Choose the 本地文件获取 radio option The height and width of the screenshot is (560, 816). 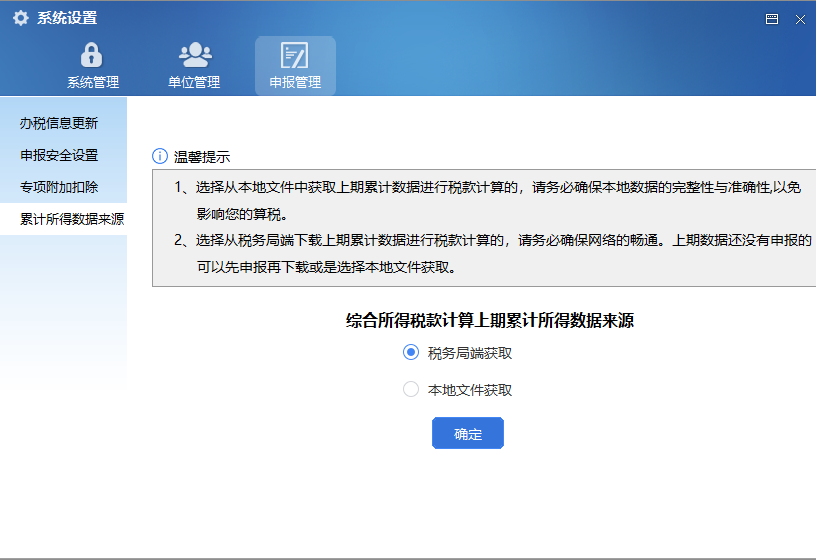coord(411,389)
